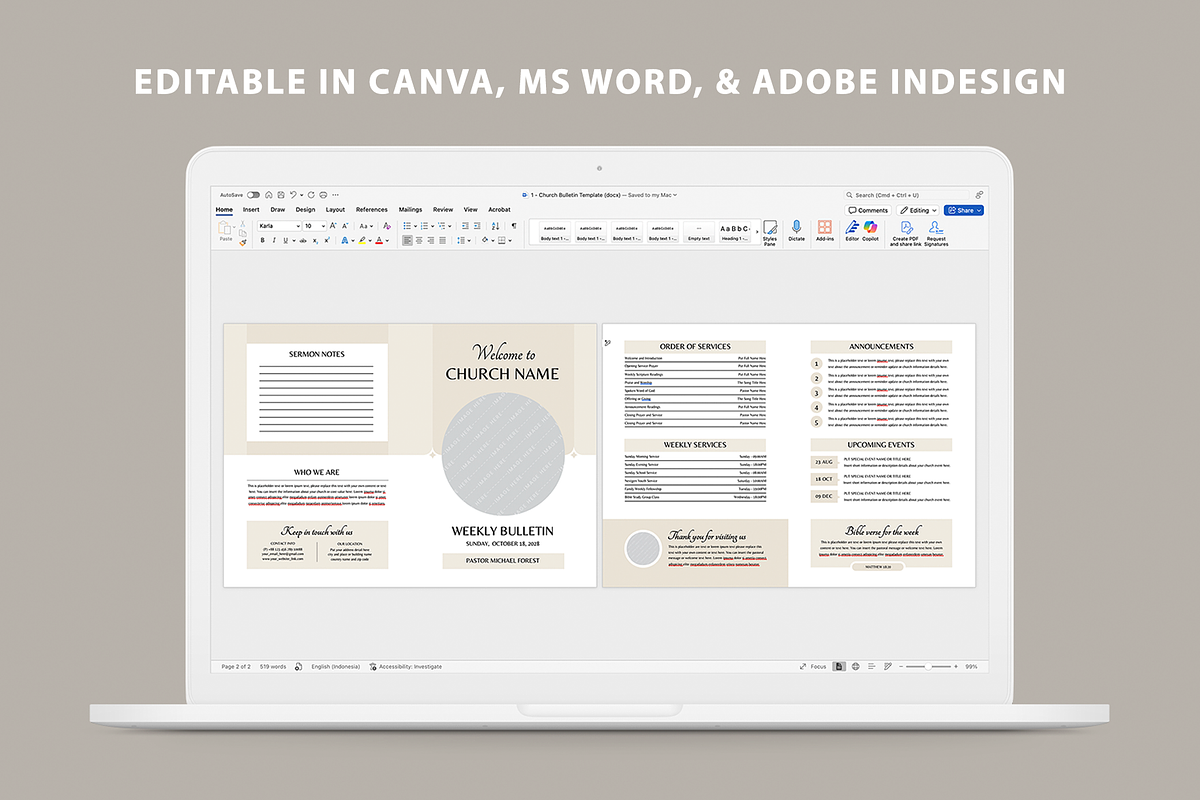This screenshot has width=1200, height=800.
Task: Open the font size 10 dropdown
Action: [323, 226]
